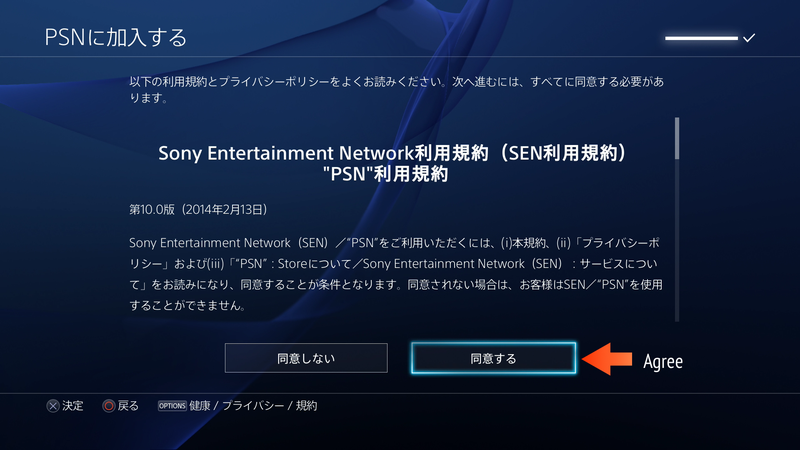Click the "PSN"利用規約 heading line

[386, 174]
